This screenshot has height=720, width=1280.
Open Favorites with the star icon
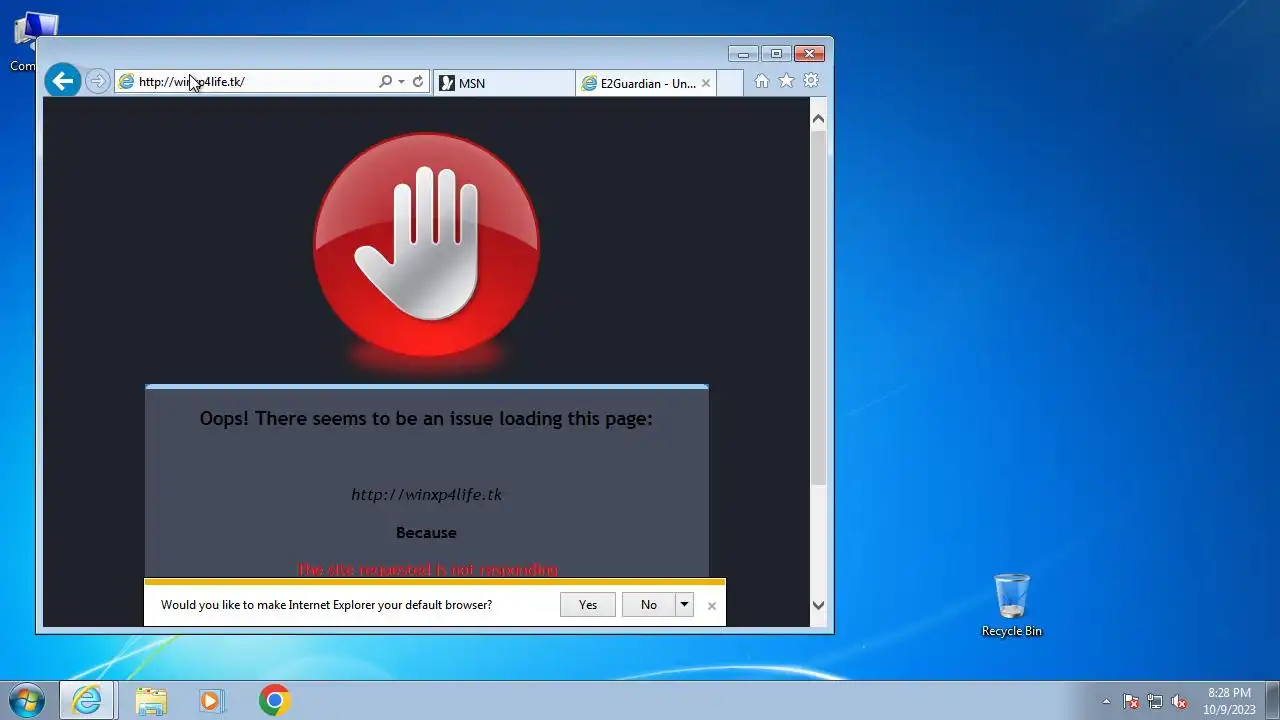point(787,81)
